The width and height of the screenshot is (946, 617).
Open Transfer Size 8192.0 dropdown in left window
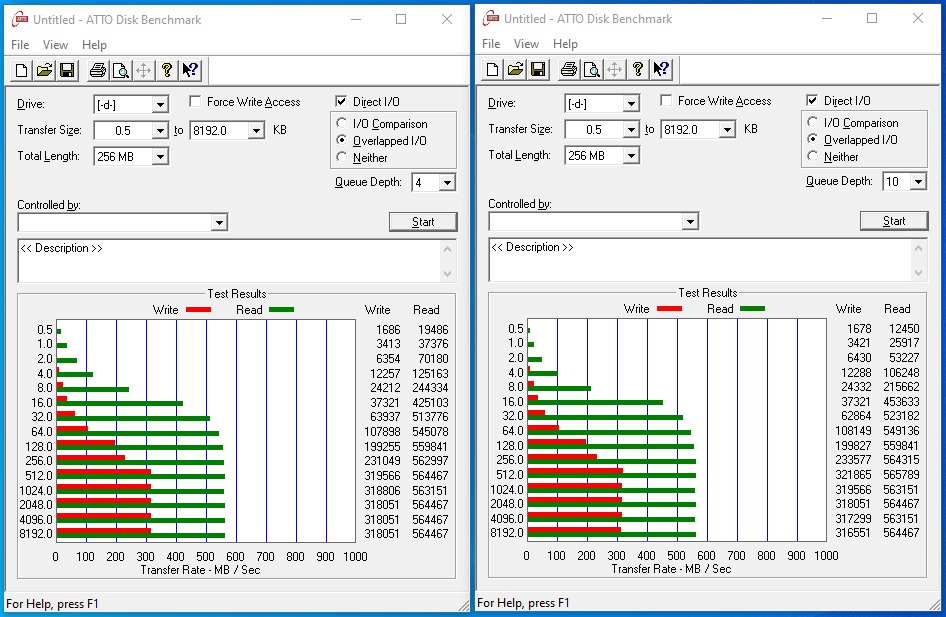(256, 130)
